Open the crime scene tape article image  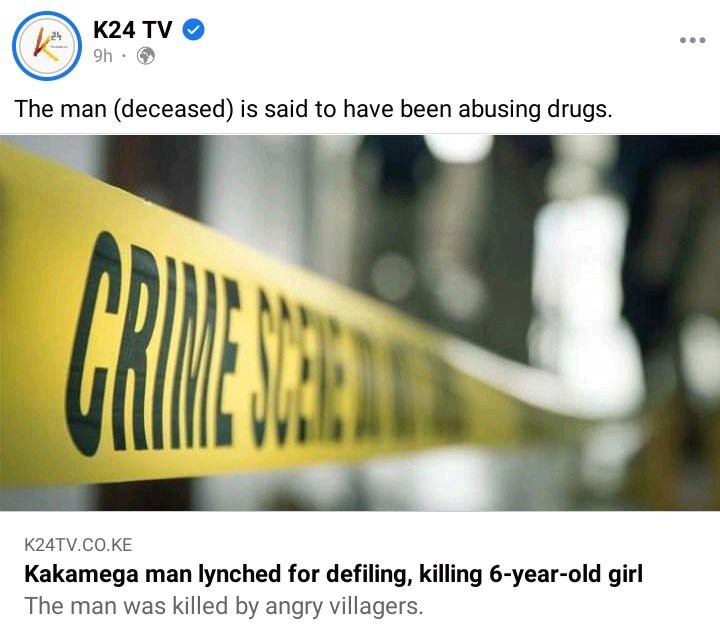click(x=360, y=323)
